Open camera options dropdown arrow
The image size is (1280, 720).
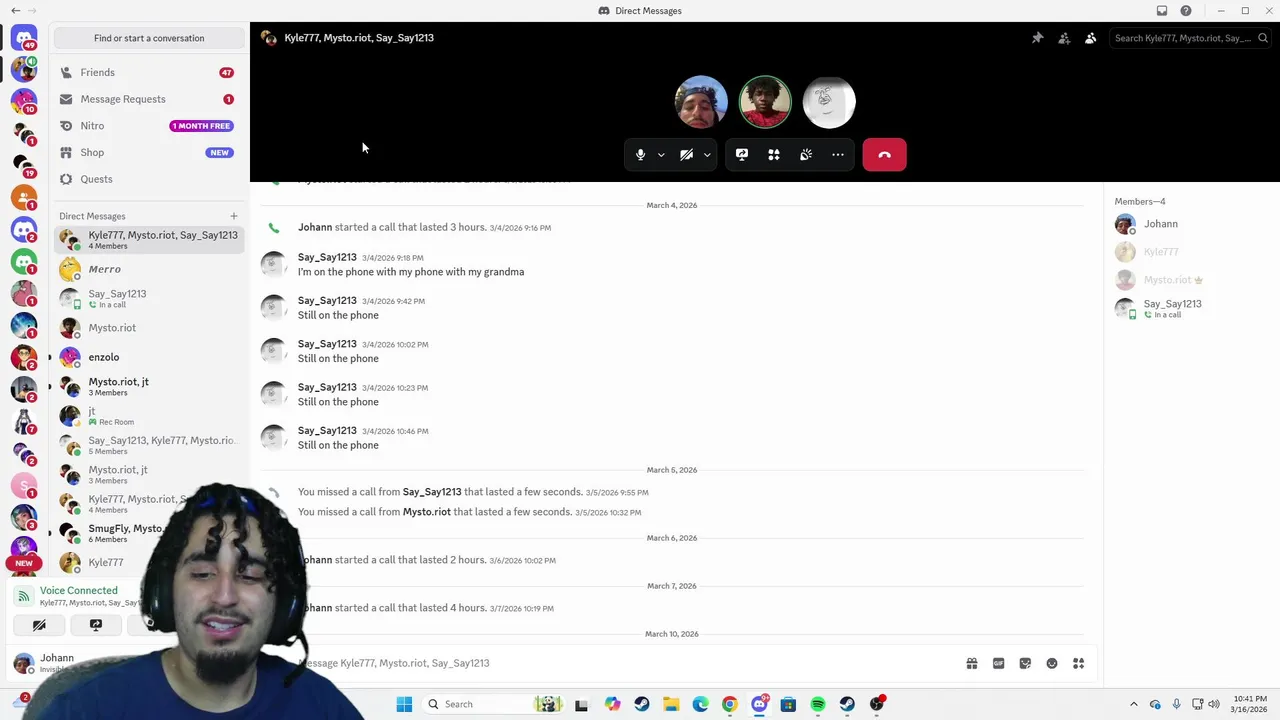(707, 155)
